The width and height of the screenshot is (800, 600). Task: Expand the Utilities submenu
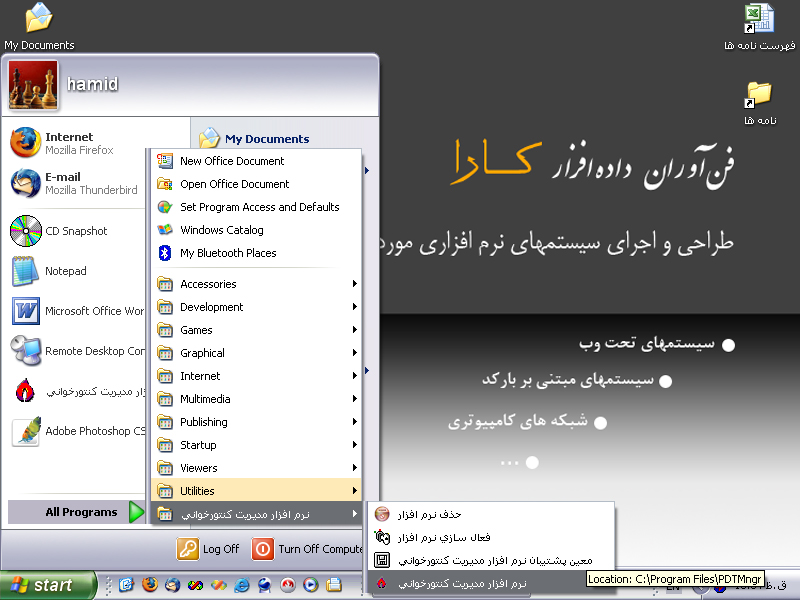(197, 491)
